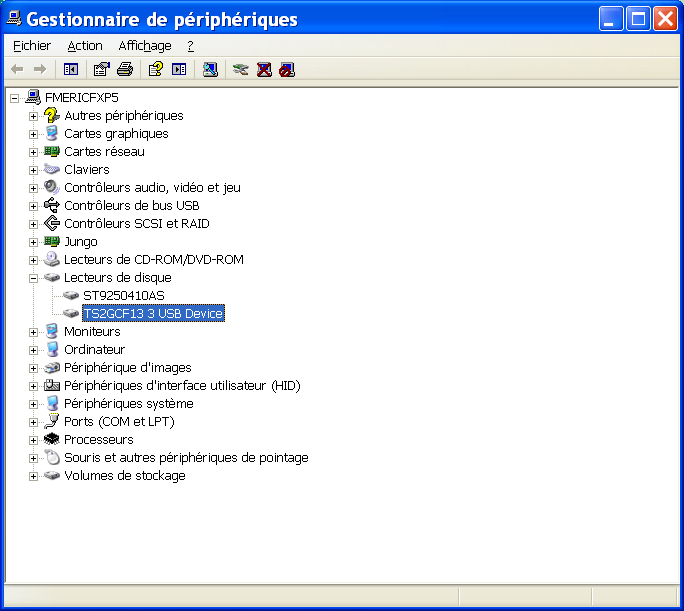Screen dimensions: 684x611
Task: Select the Cartes graphiques label
Action: pos(116,133)
